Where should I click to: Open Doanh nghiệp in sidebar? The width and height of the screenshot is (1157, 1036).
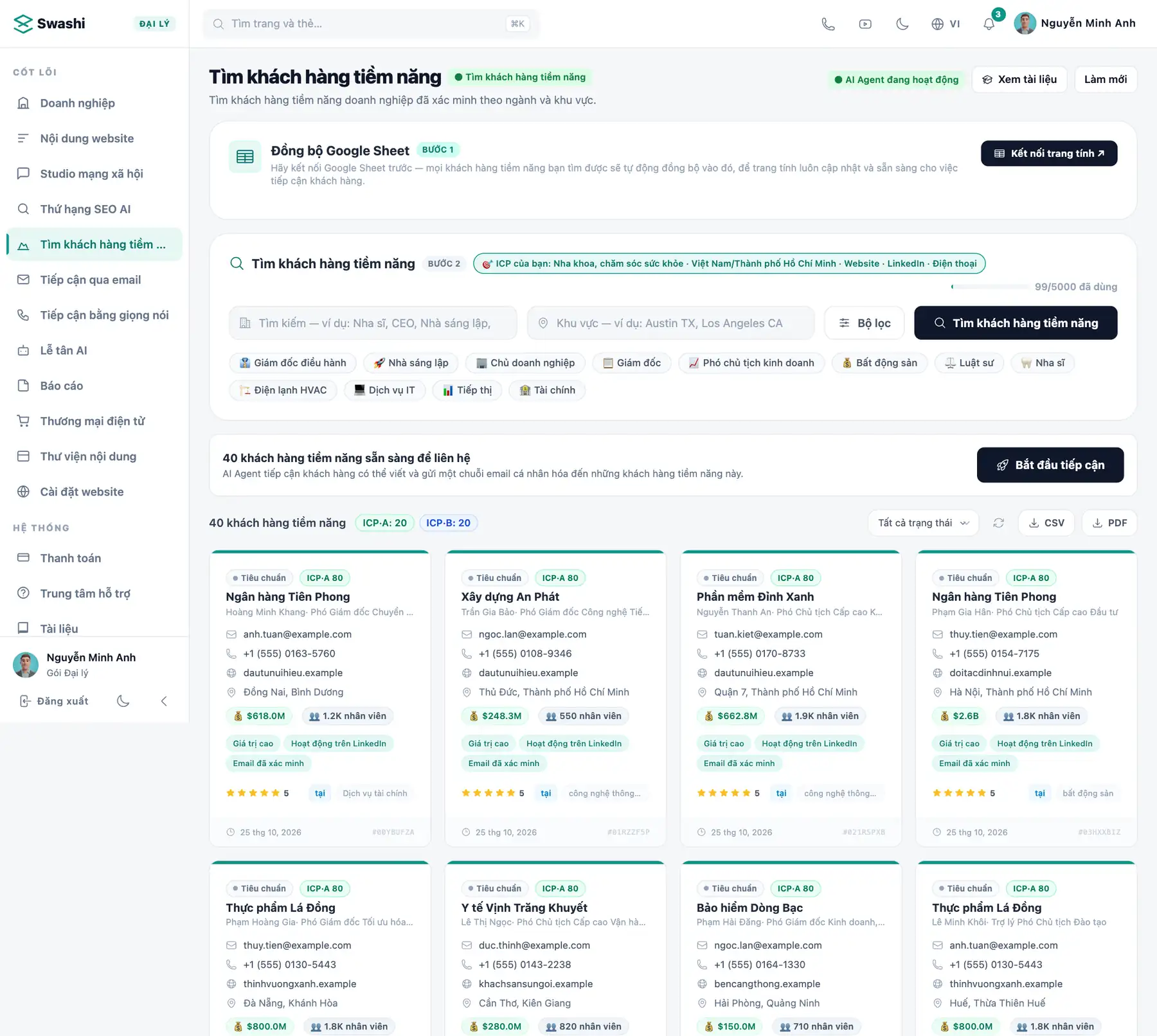point(94,103)
